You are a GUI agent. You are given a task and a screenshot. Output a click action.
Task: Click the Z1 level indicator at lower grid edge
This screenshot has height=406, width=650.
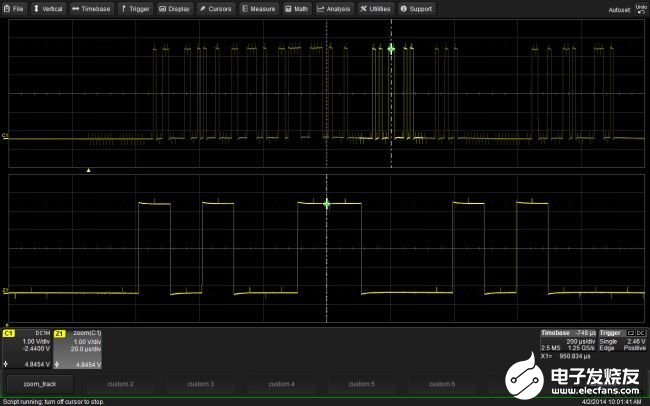[x=5, y=290]
